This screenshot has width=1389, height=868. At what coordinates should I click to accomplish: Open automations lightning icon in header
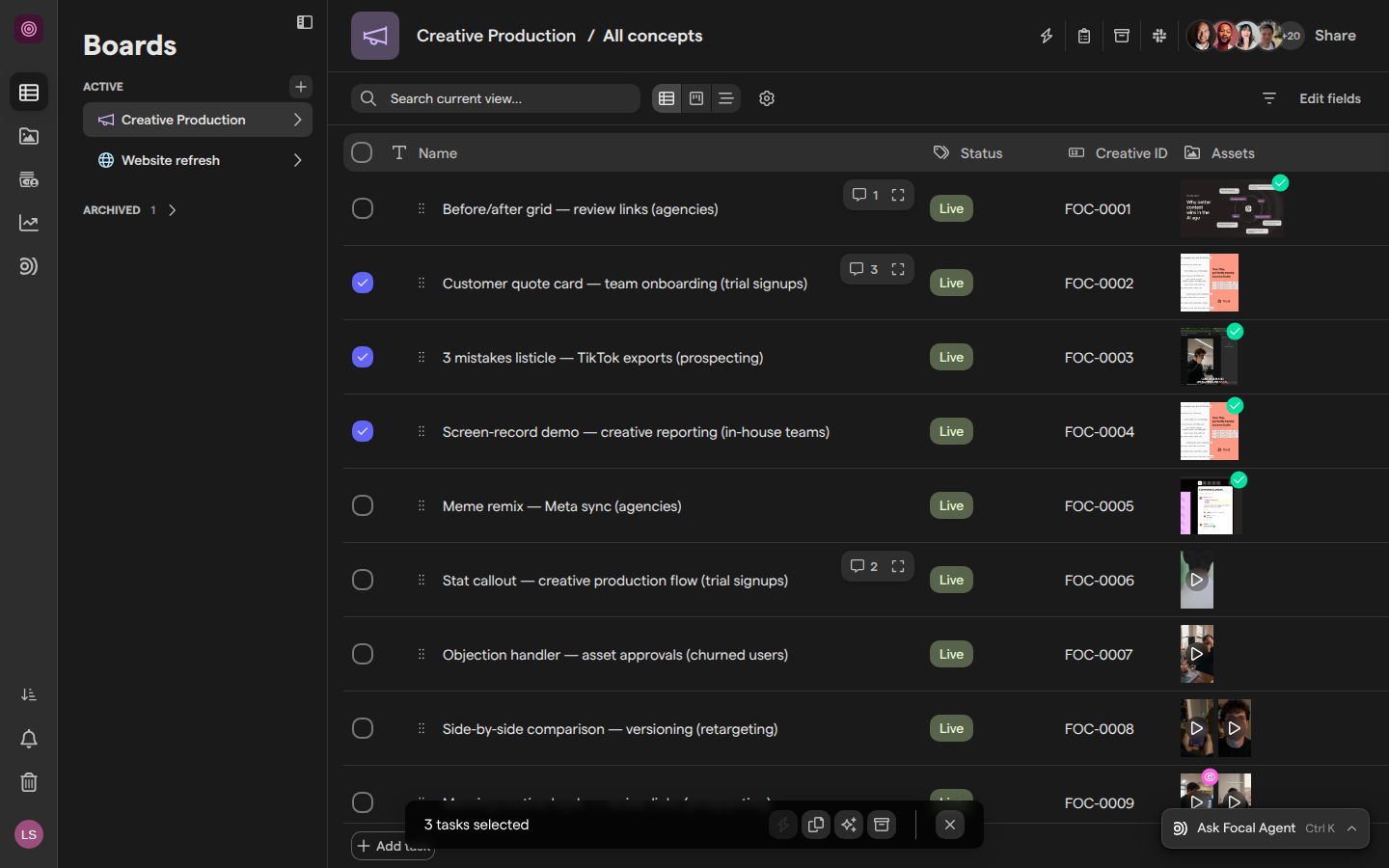pyautogui.click(x=1047, y=36)
